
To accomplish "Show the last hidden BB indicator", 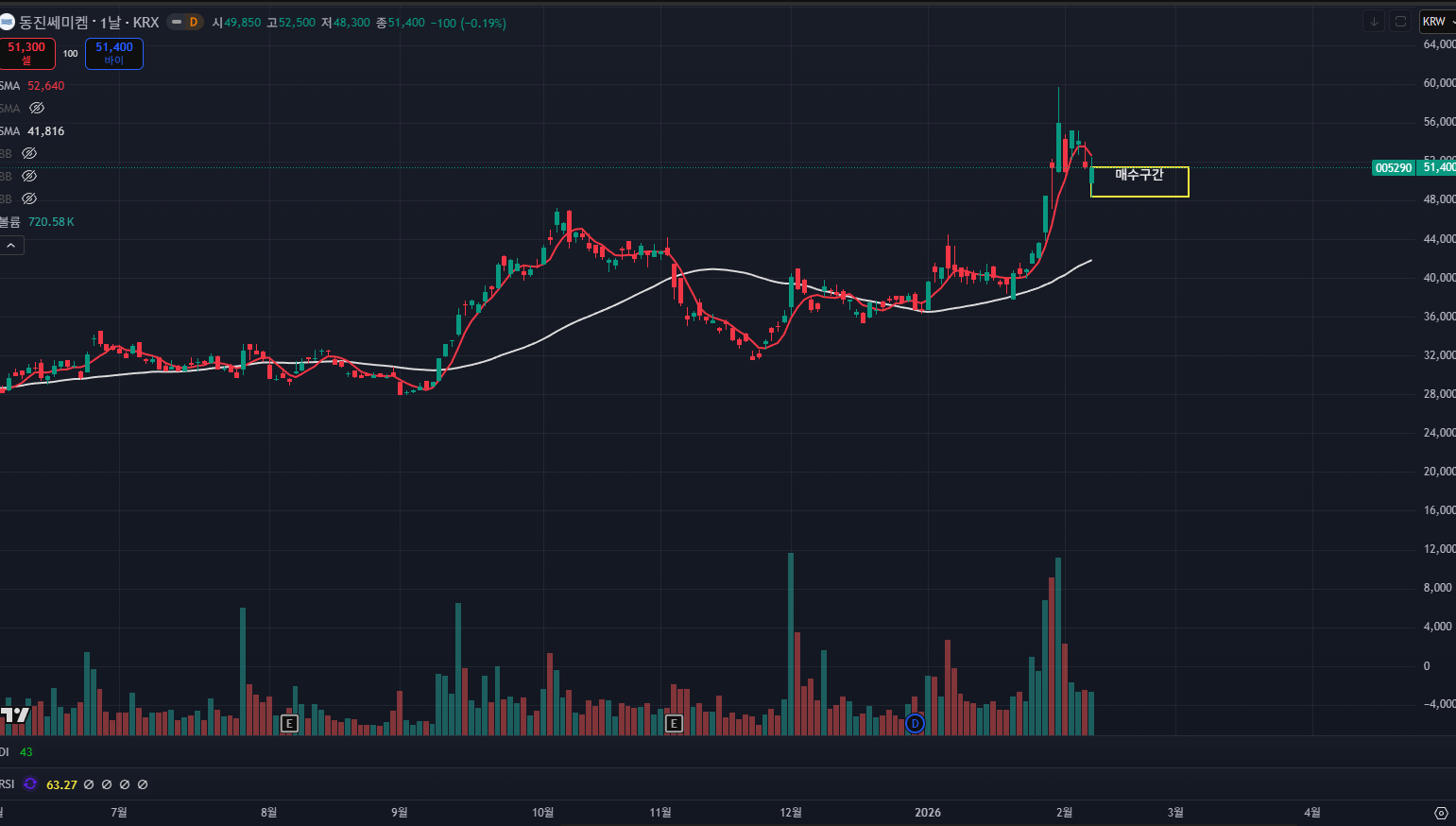I will tap(29, 198).
